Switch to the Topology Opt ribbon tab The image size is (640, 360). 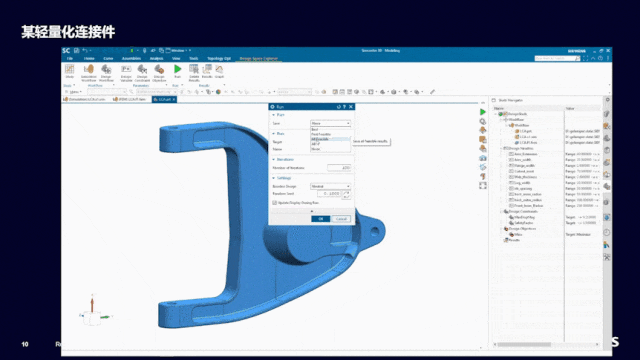[219, 59]
